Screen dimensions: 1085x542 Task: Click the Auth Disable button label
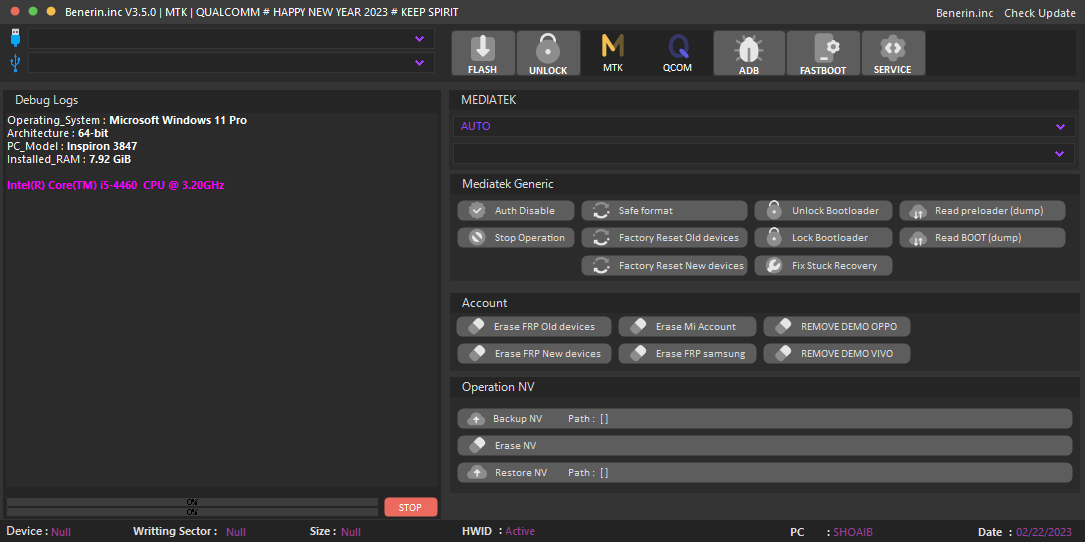coord(525,210)
